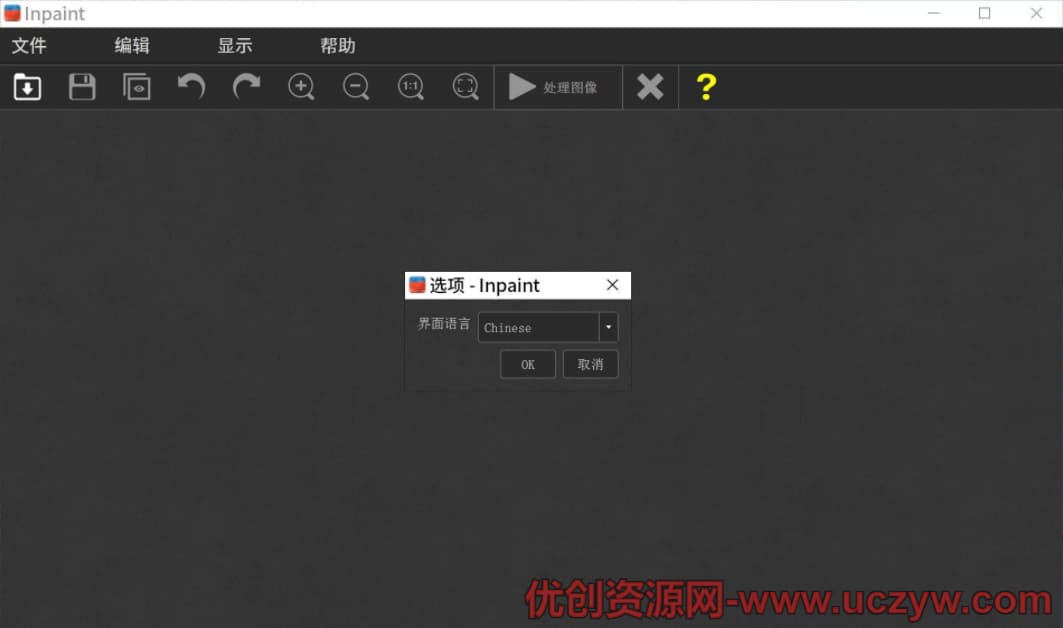This screenshot has height=628, width=1063.
Task: Confirm language selection with OK
Action: coord(527,364)
